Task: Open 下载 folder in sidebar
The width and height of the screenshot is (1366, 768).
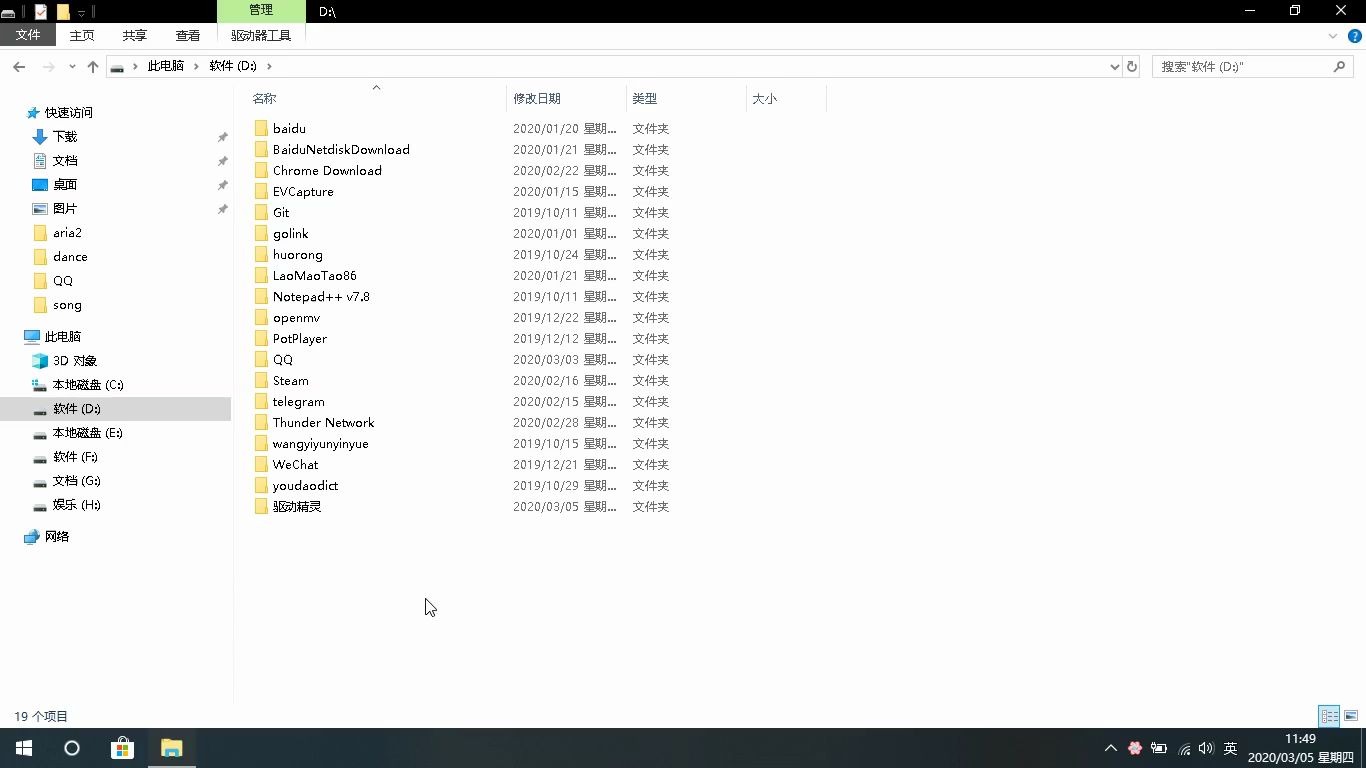Action: tap(65, 137)
